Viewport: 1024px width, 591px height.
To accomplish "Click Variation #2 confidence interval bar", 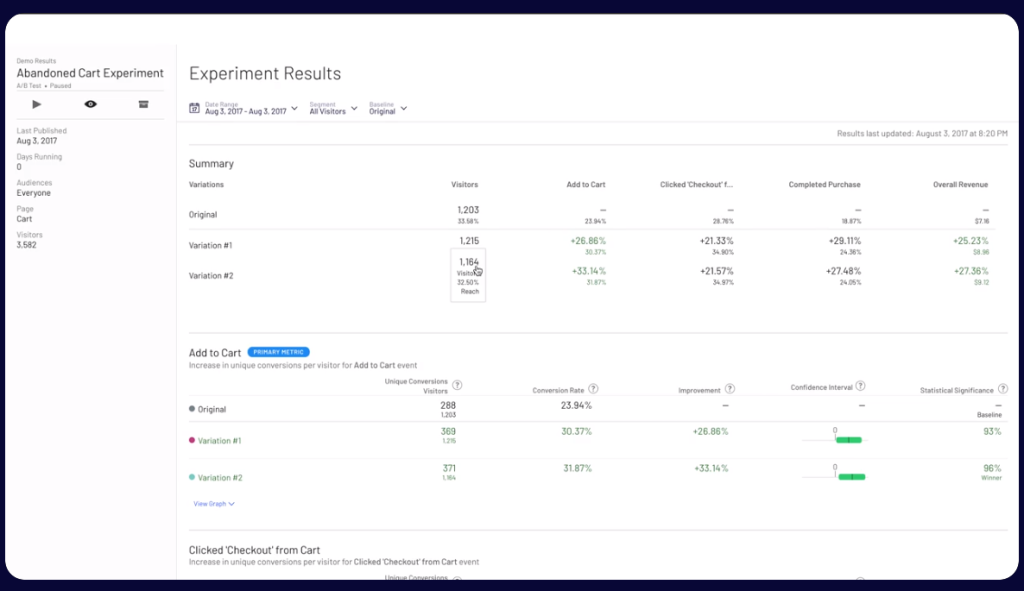I will click(x=849, y=477).
